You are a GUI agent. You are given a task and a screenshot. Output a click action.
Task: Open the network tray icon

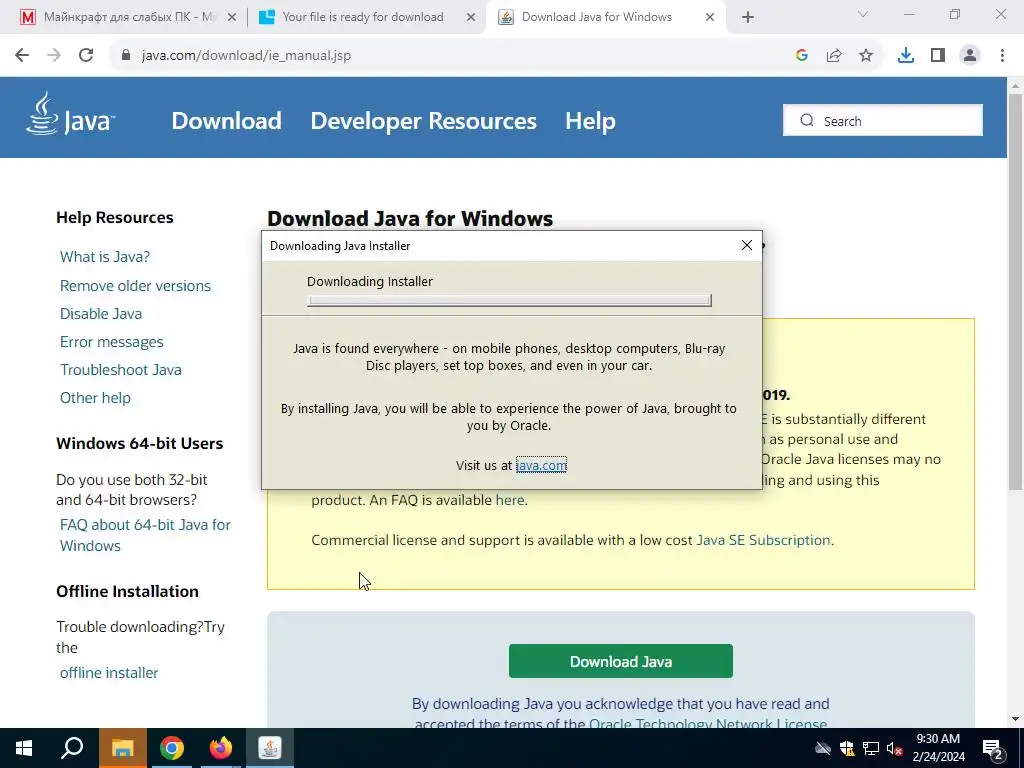coord(871,748)
